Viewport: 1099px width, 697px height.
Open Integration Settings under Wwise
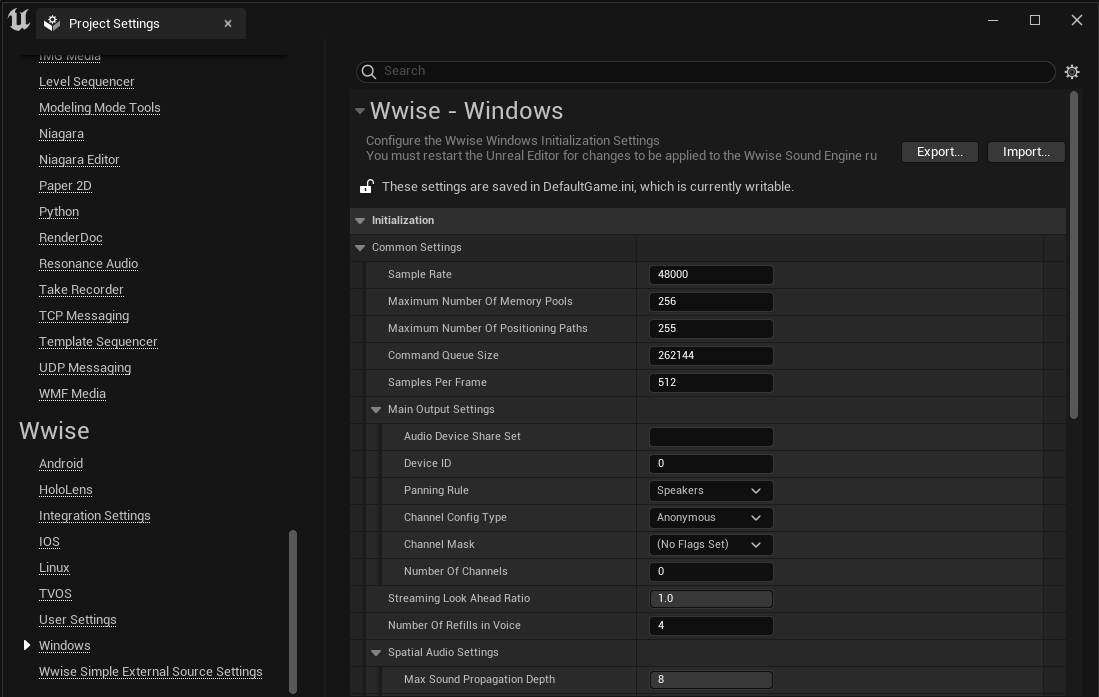(95, 516)
